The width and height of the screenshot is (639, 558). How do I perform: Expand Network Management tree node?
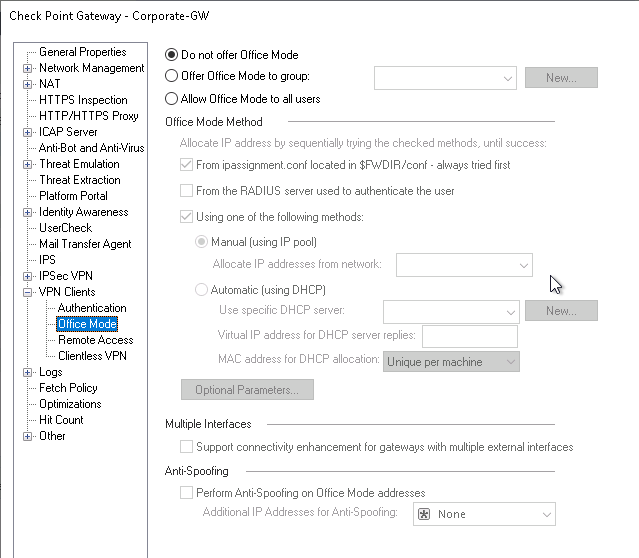click(x=27, y=68)
